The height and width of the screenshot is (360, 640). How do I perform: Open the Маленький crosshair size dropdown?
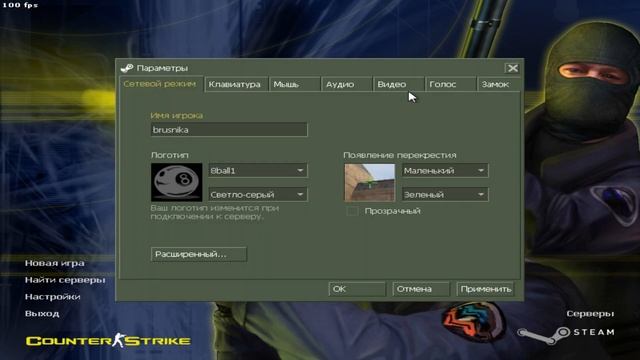click(445, 170)
